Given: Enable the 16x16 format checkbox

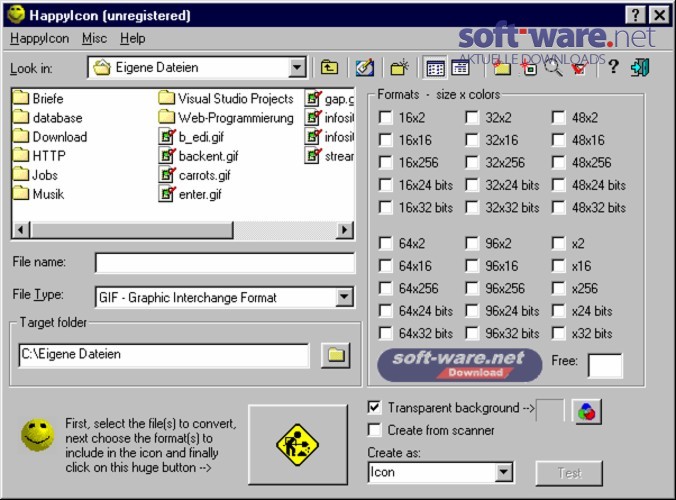Looking at the screenshot, I should pos(385,140).
